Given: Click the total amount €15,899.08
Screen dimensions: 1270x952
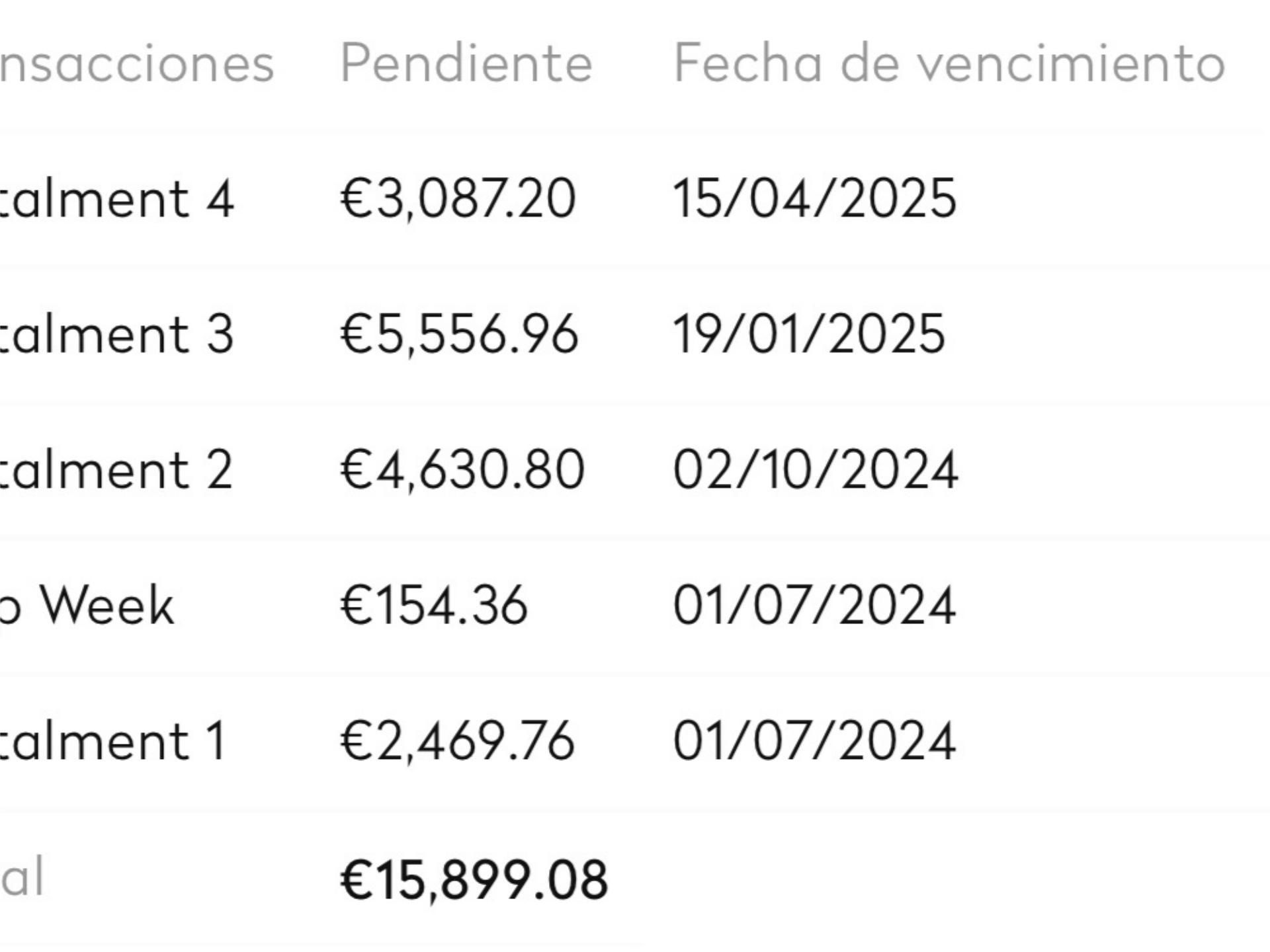Looking at the screenshot, I should tap(474, 880).
